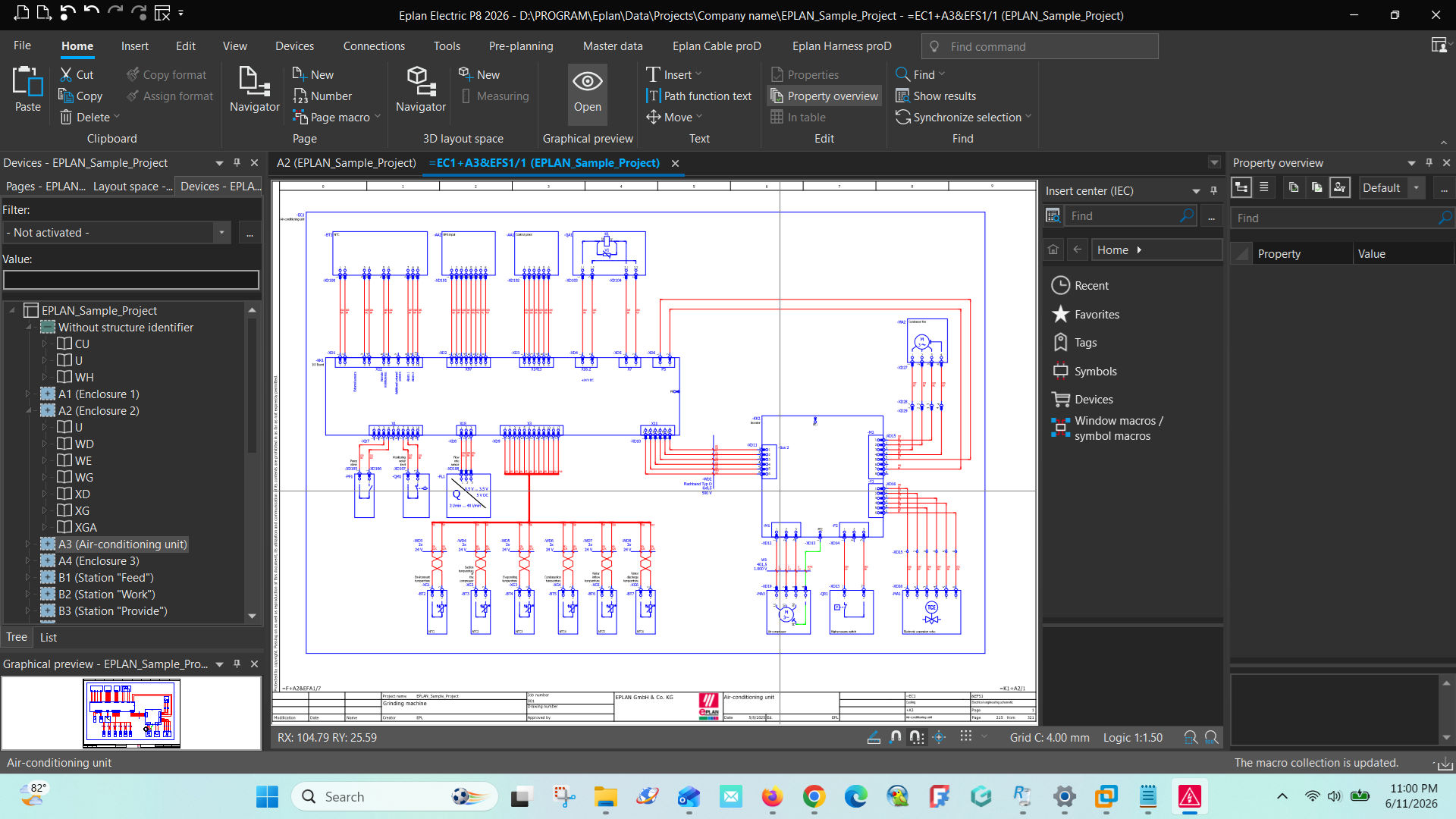Toggle snap to grid magnet icon
Screen dimensions: 1456x819
coord(917,737)
